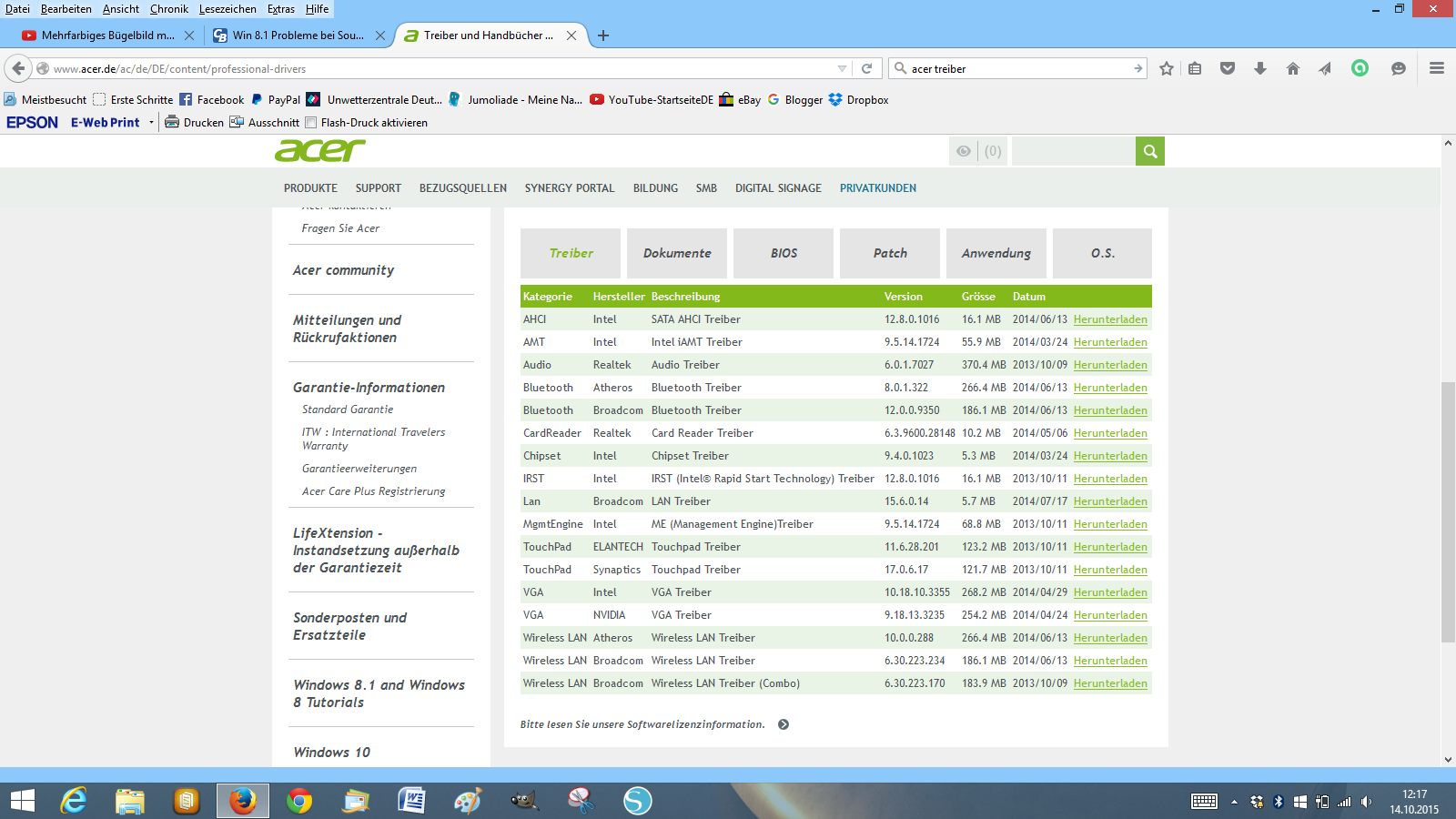Screen dimensions: 1456x819
Task: Open the Lesezeichen menu
Action: 227,9
